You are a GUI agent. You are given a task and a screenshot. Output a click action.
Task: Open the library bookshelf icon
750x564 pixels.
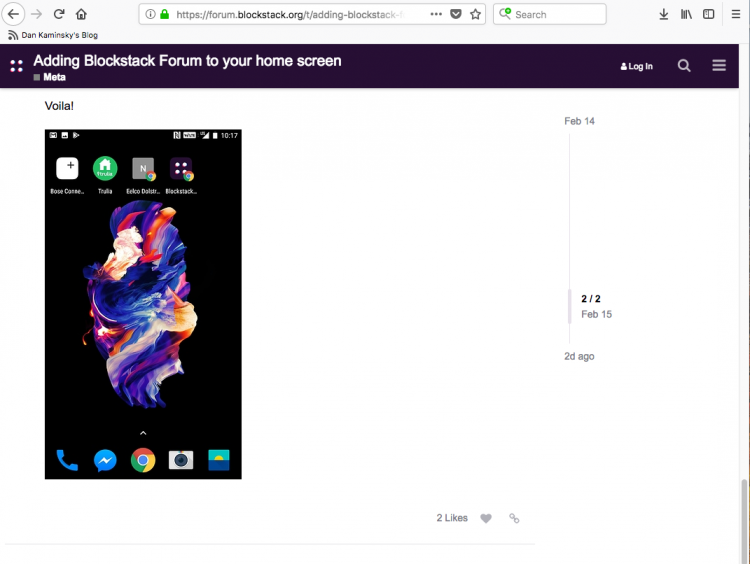pyautogui.click(x=686, y=14)
